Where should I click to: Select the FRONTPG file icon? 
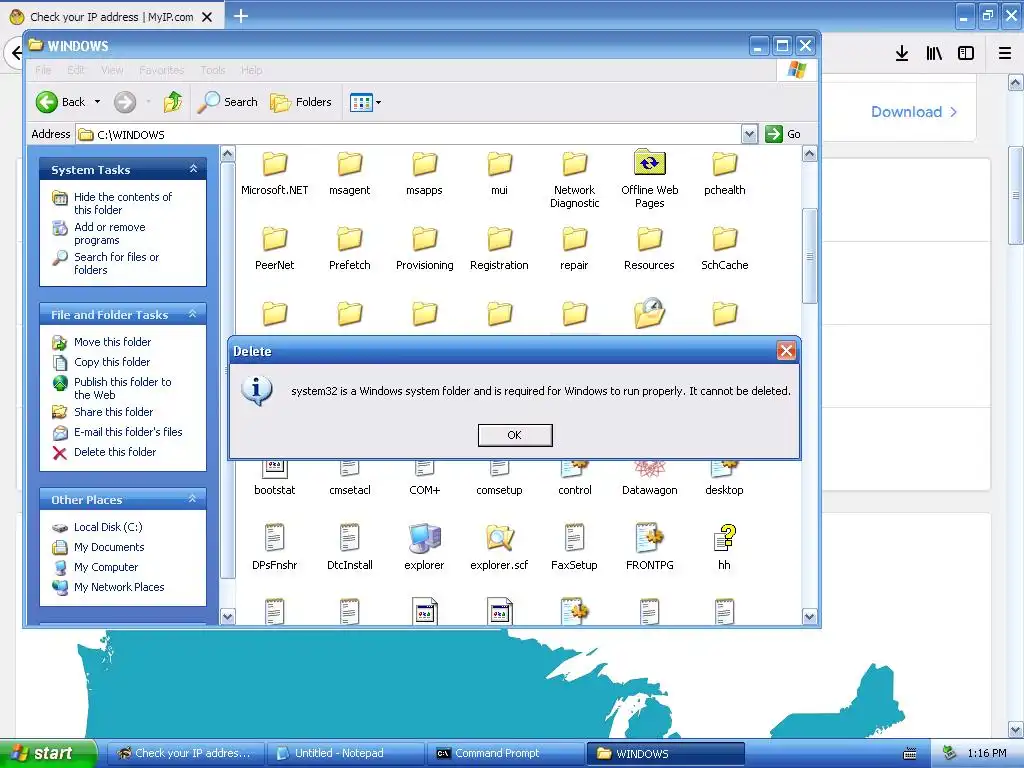click(650, 538)
